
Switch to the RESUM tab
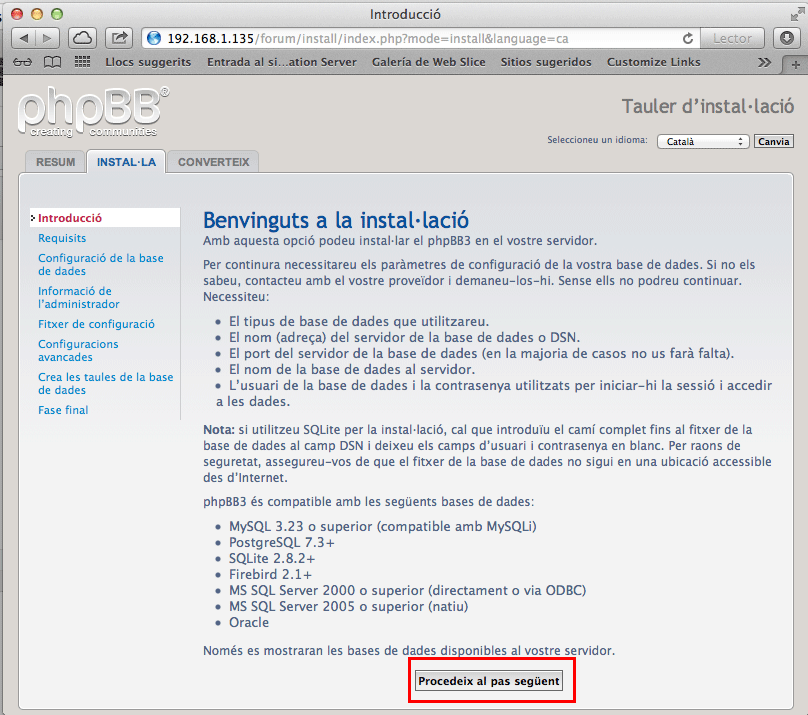[55, 162]
